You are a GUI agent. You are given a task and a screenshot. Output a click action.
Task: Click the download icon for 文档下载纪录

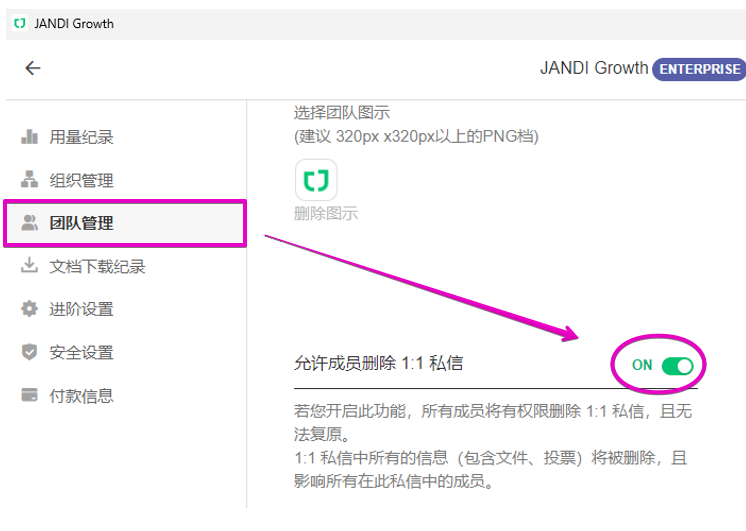click(x=29, y=266)
